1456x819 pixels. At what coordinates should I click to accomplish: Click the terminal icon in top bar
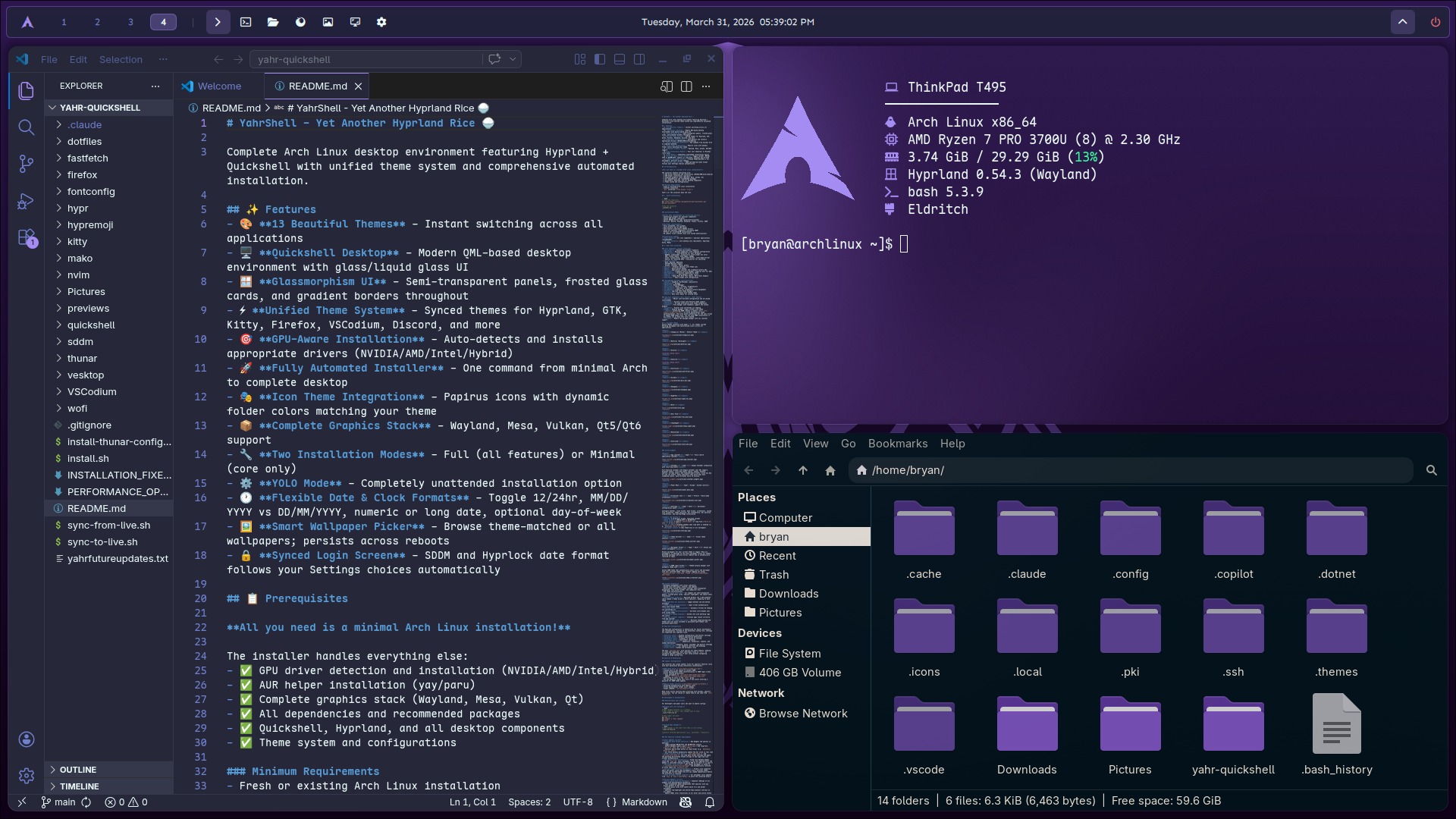[246, 22]
